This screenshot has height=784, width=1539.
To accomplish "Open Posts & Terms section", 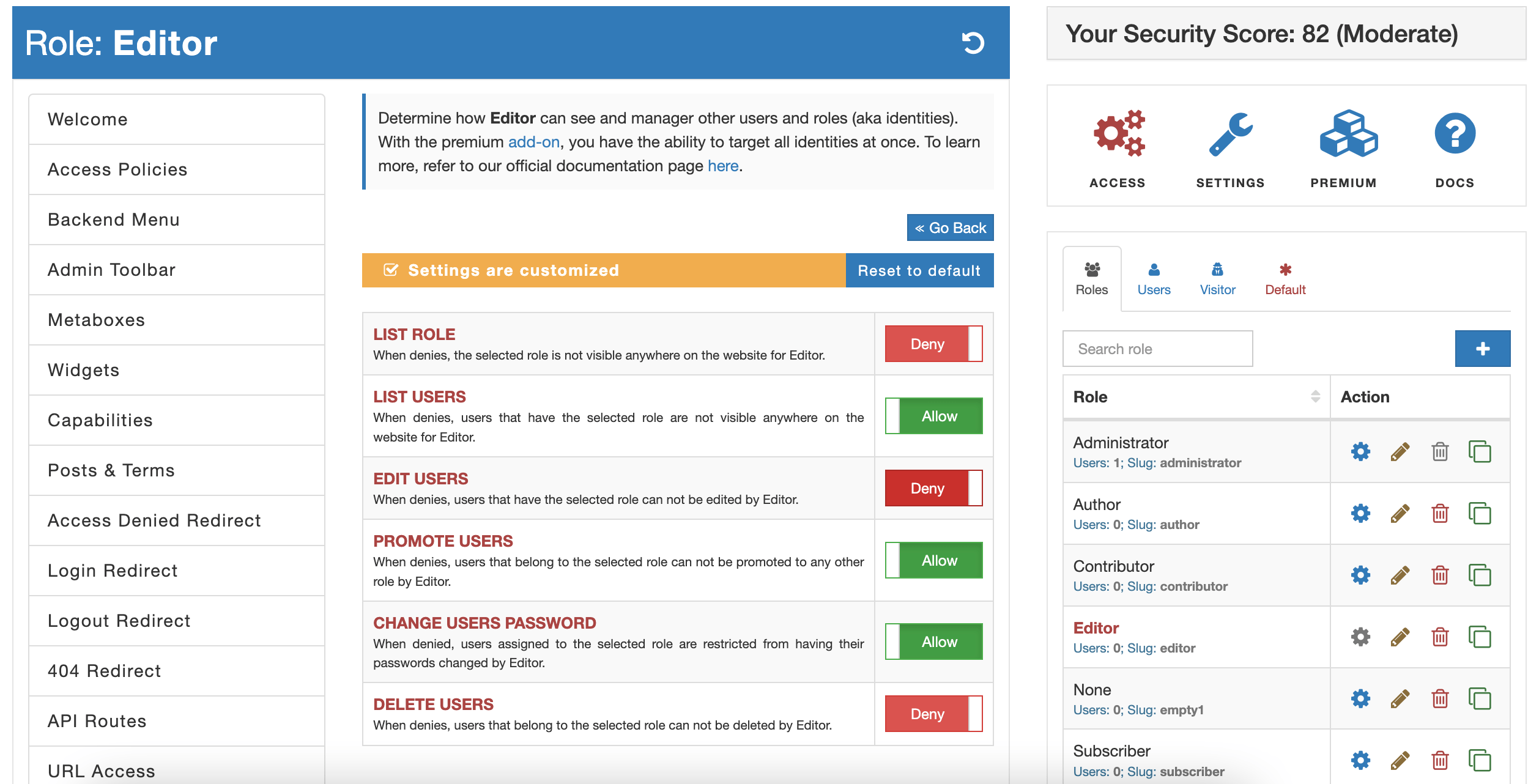I will (x=176, y=470).
